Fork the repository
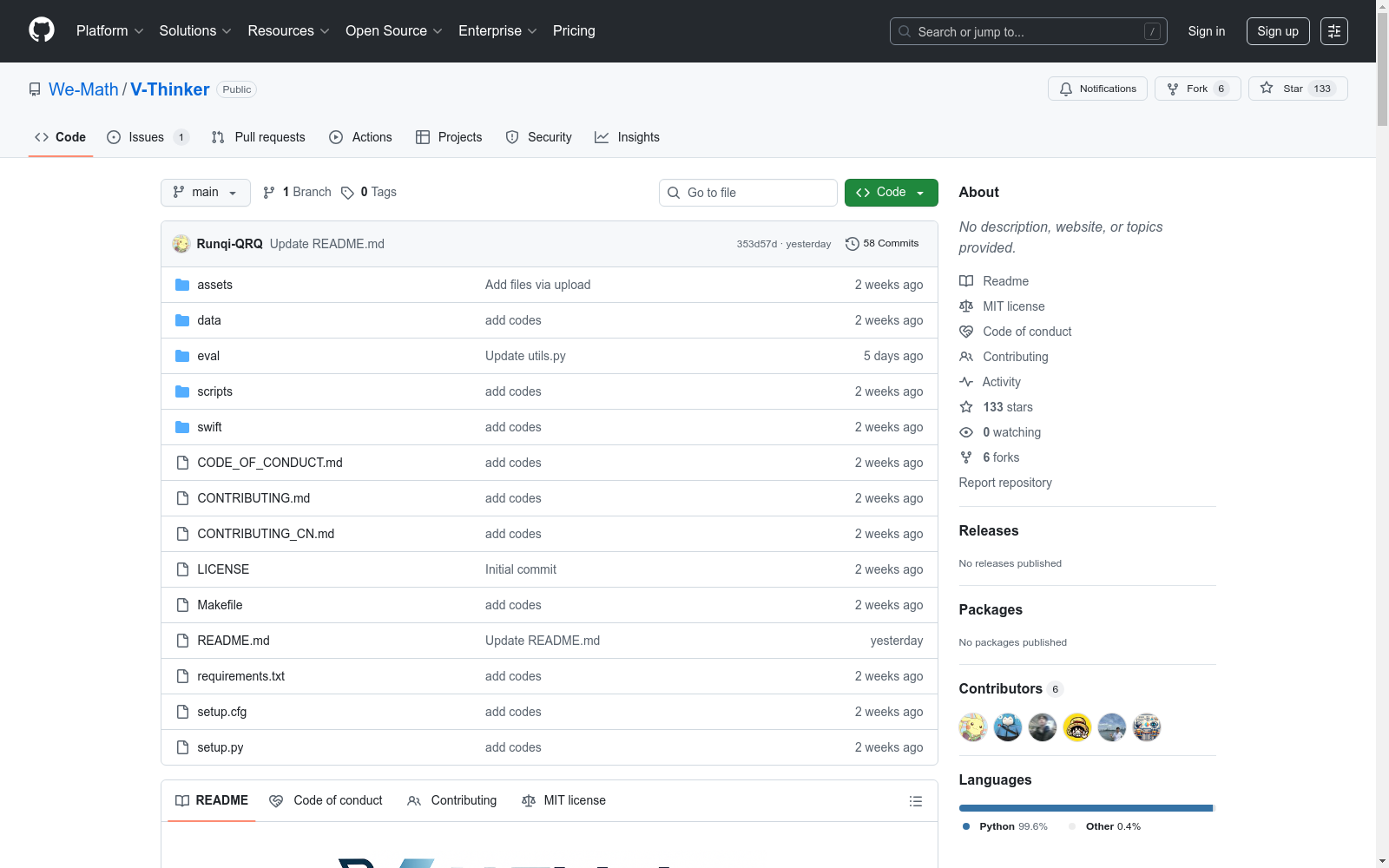This screenshot has width=1389, height=868. click(x=1198, y=89)
